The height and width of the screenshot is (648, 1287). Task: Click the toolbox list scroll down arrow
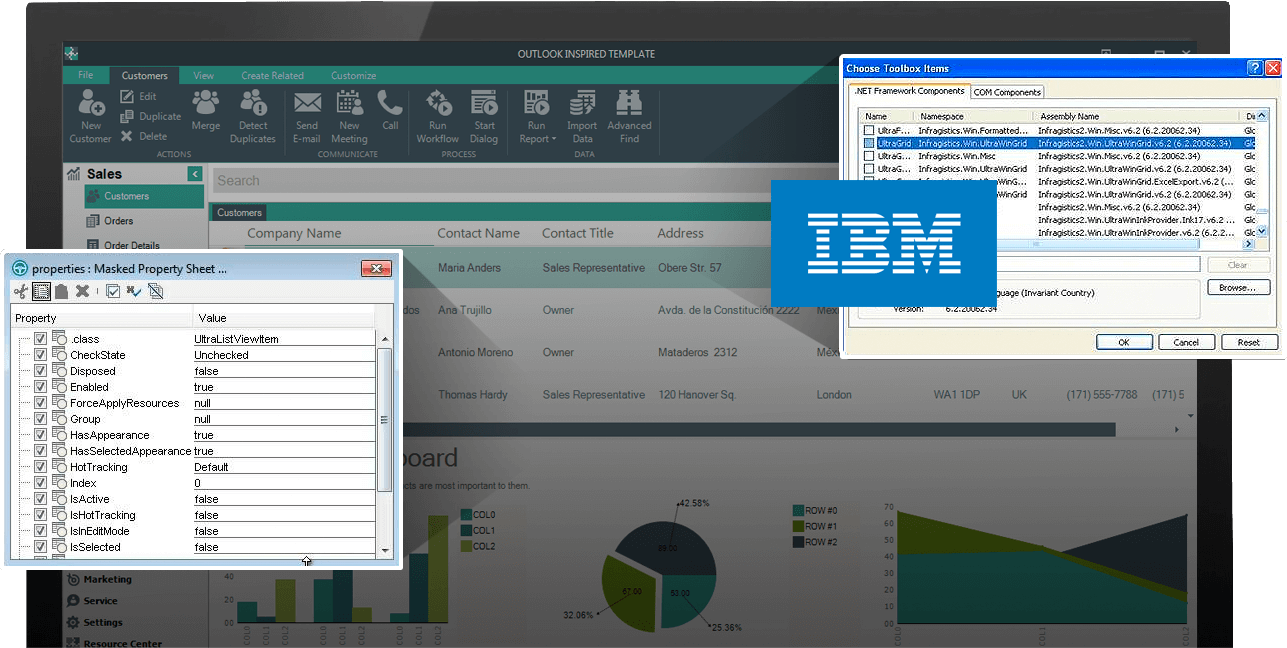(1262, 231)
